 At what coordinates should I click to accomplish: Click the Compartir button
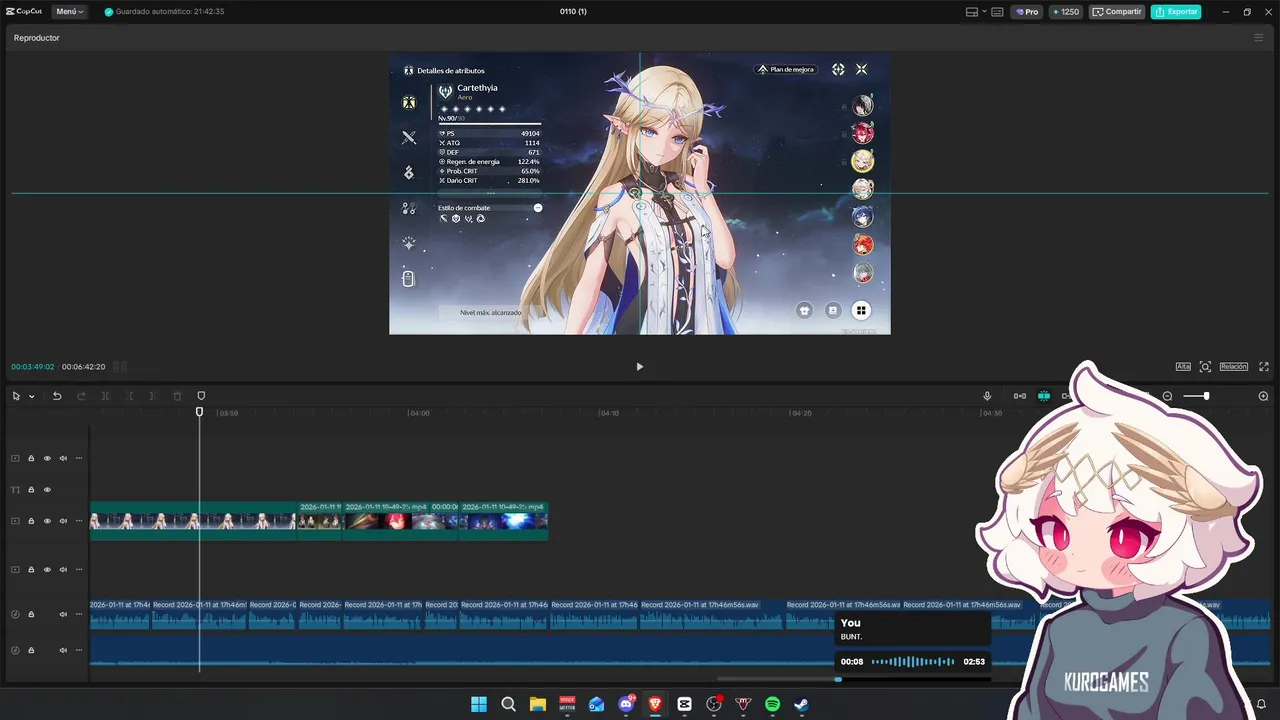point(1117,12)
